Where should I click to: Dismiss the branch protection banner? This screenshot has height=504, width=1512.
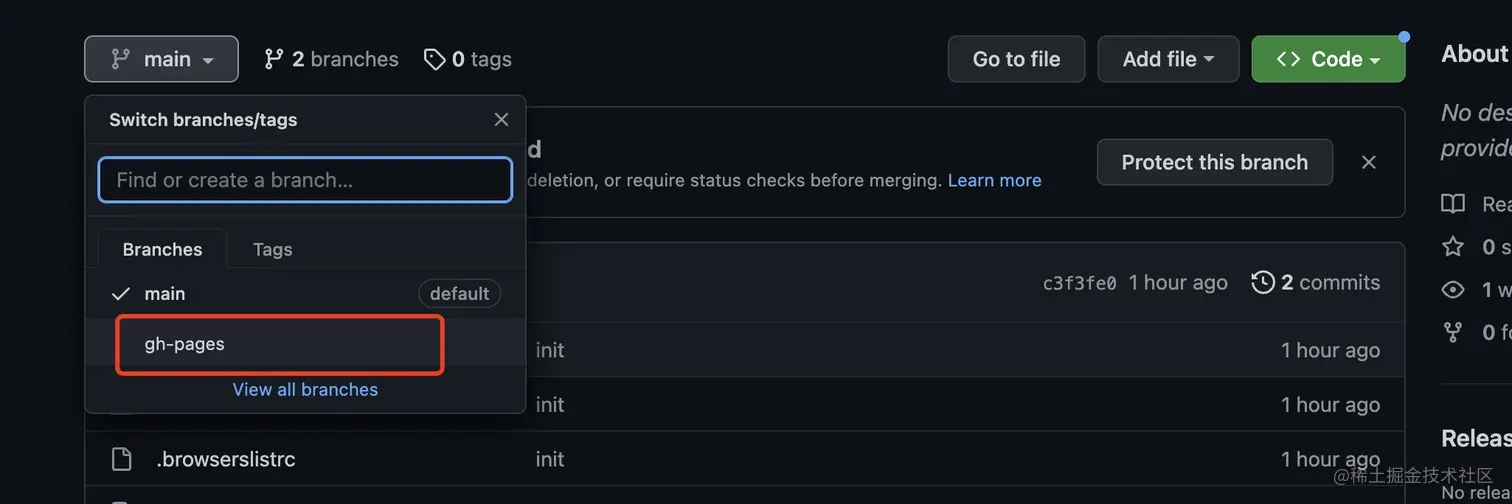1369,162
